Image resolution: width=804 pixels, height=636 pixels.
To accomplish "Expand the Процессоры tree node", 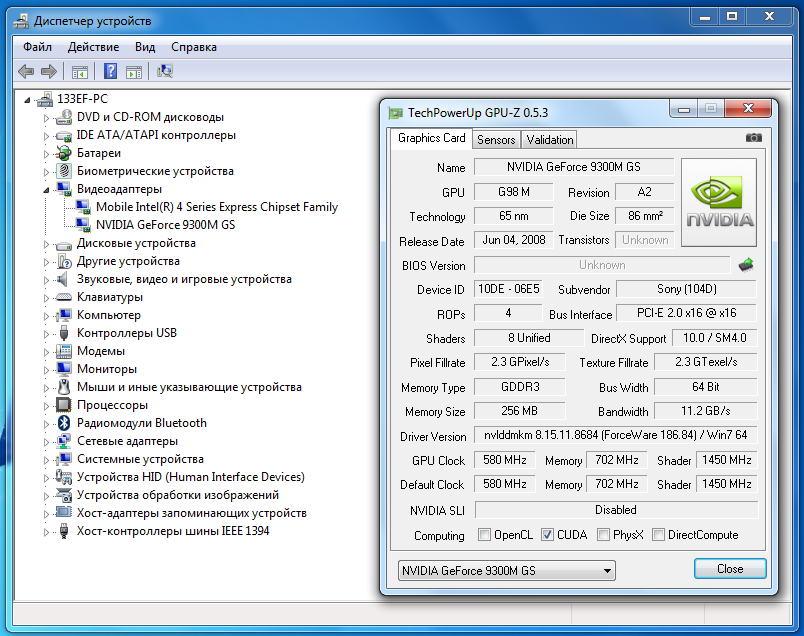I will [x=46, y=405].
